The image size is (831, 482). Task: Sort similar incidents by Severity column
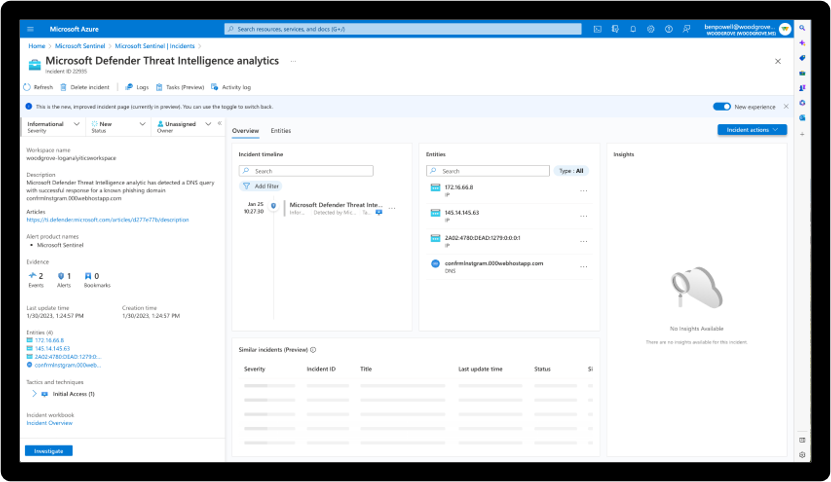pos(254,369)
